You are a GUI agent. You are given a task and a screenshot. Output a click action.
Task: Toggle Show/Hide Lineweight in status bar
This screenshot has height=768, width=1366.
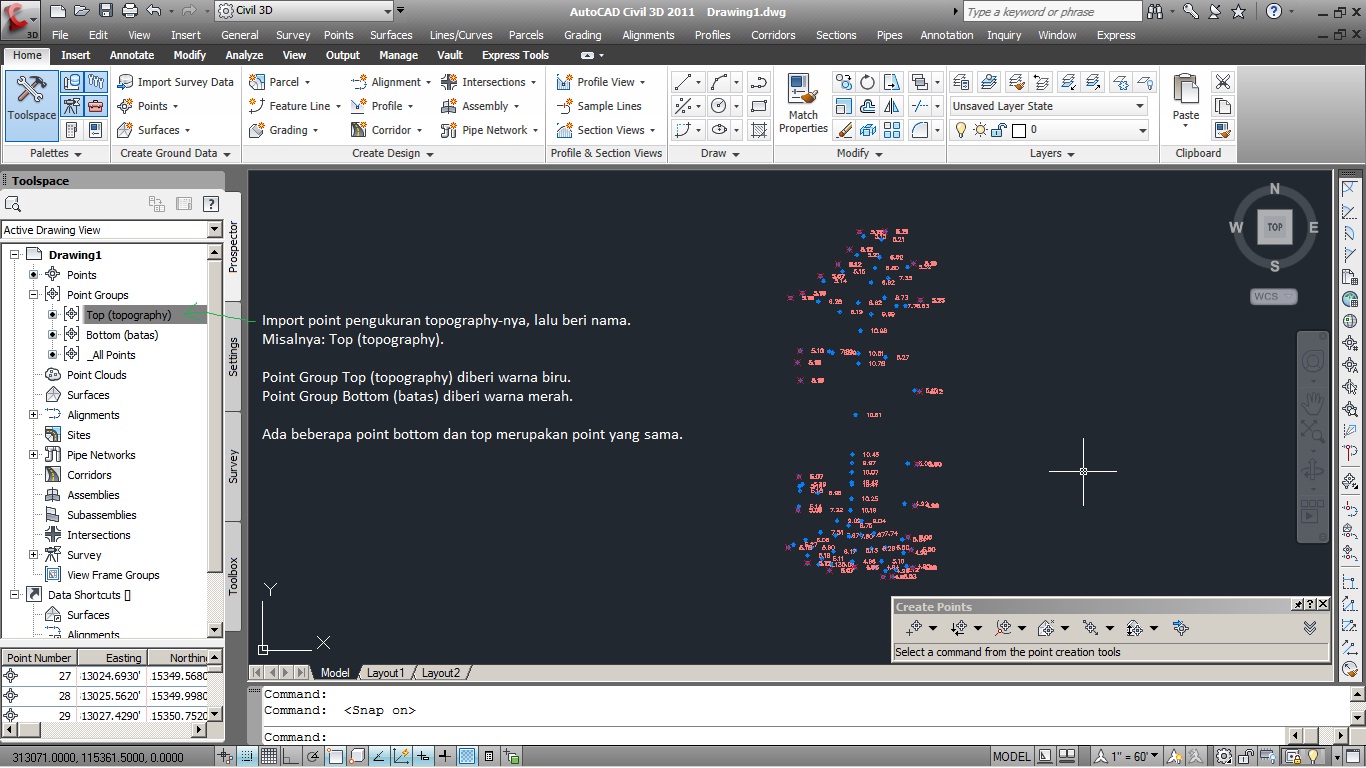(444, 757)
